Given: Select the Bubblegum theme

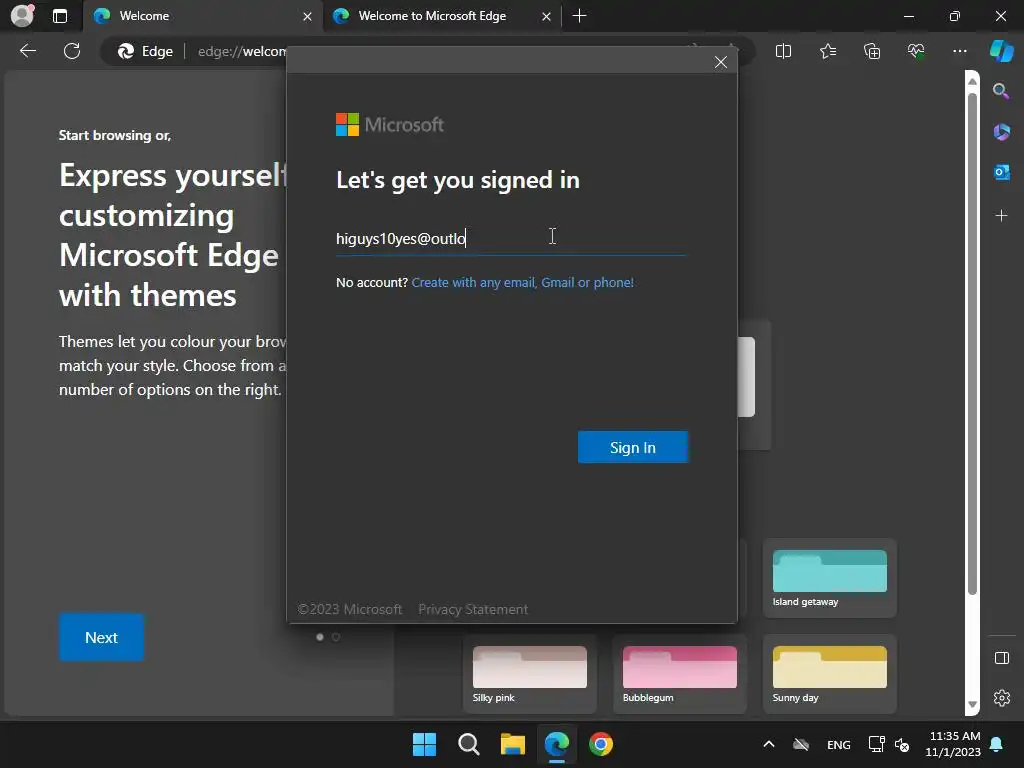Looking at the screenshot, I should [679, 674].
